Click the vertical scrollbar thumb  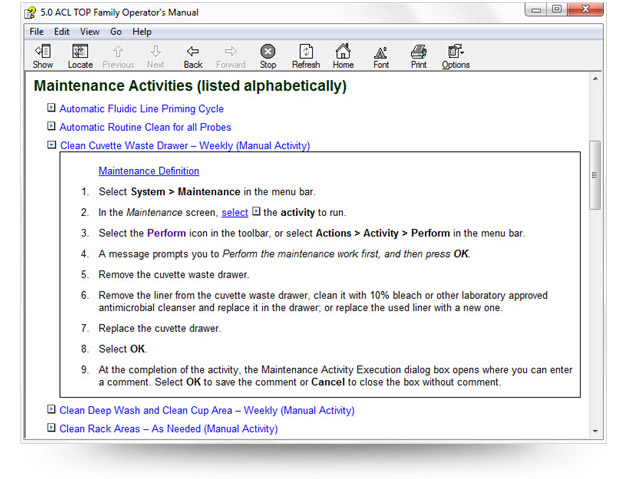(x=595, y=175)
